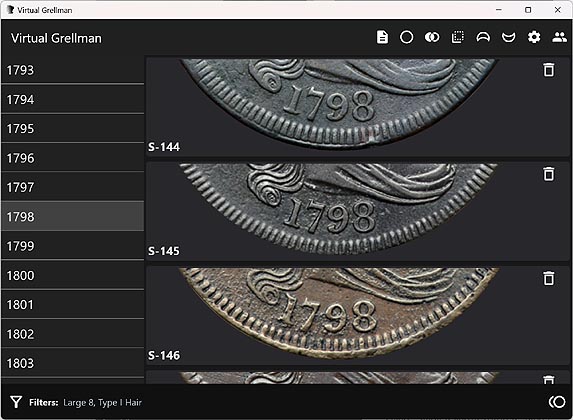Screen dimensions: 573x420
Task: Select highlighted year 1798
Action: [x=73, y=216]
